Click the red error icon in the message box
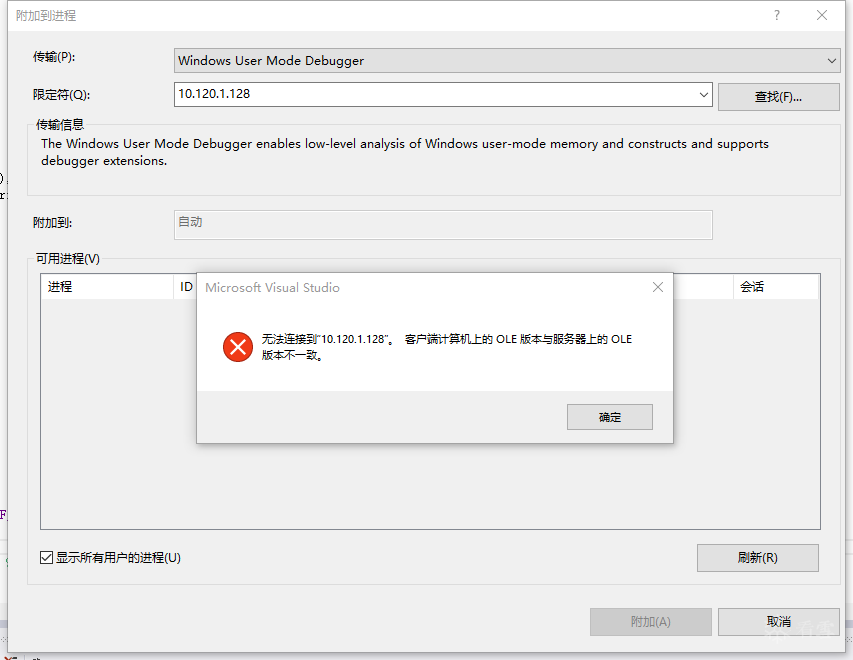The height and width of the screenshot is (660, 853). [238, 347]
